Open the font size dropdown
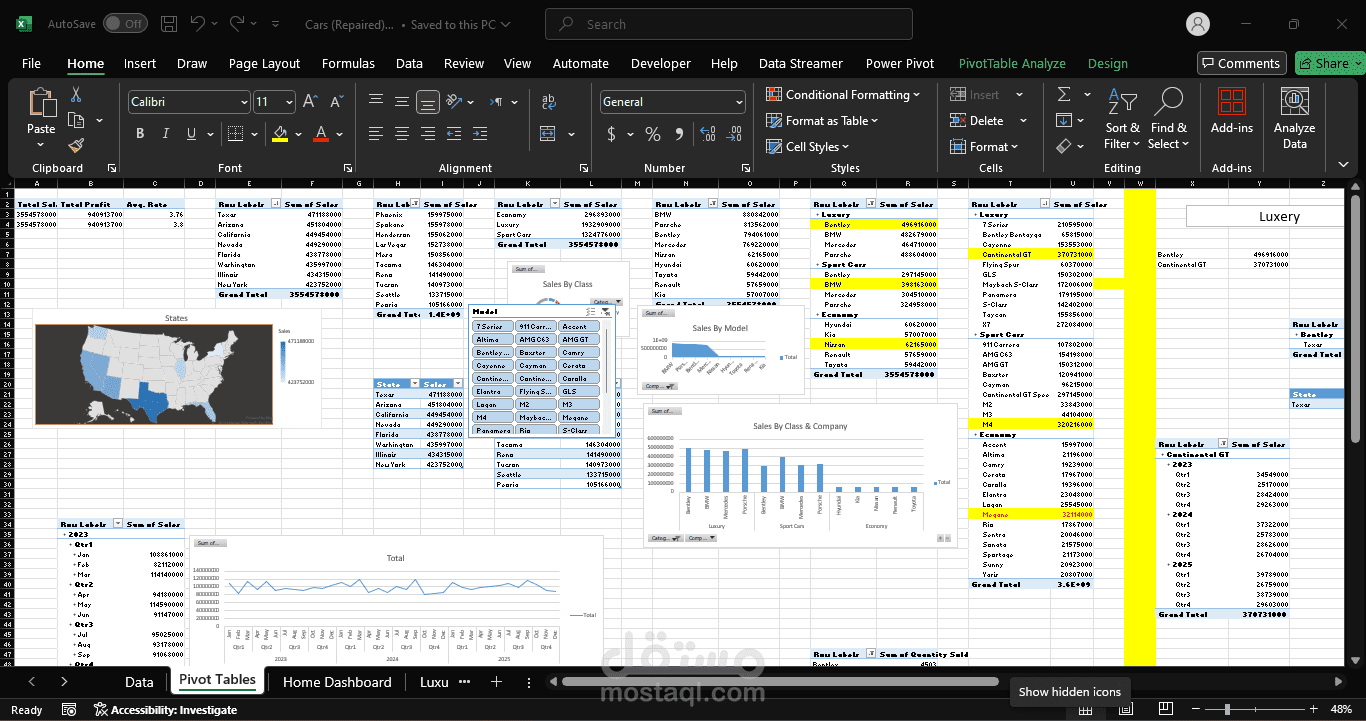 [290, 102]
